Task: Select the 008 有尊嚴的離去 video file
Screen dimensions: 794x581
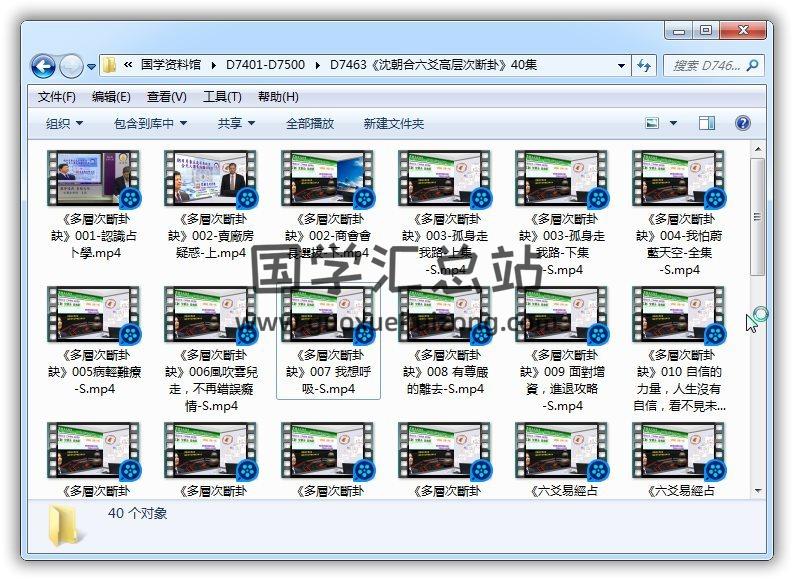Action: [444, 315]
